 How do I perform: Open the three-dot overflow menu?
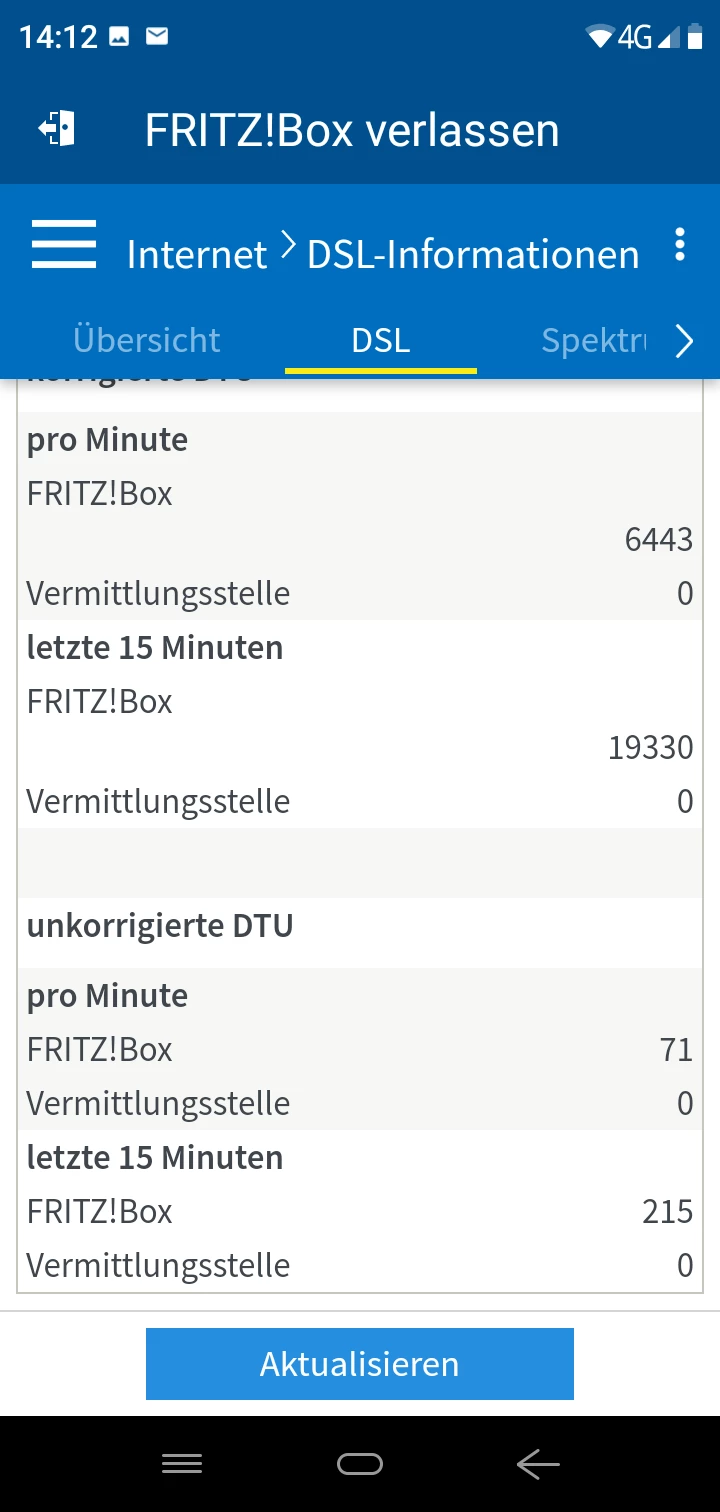[680, 245]
